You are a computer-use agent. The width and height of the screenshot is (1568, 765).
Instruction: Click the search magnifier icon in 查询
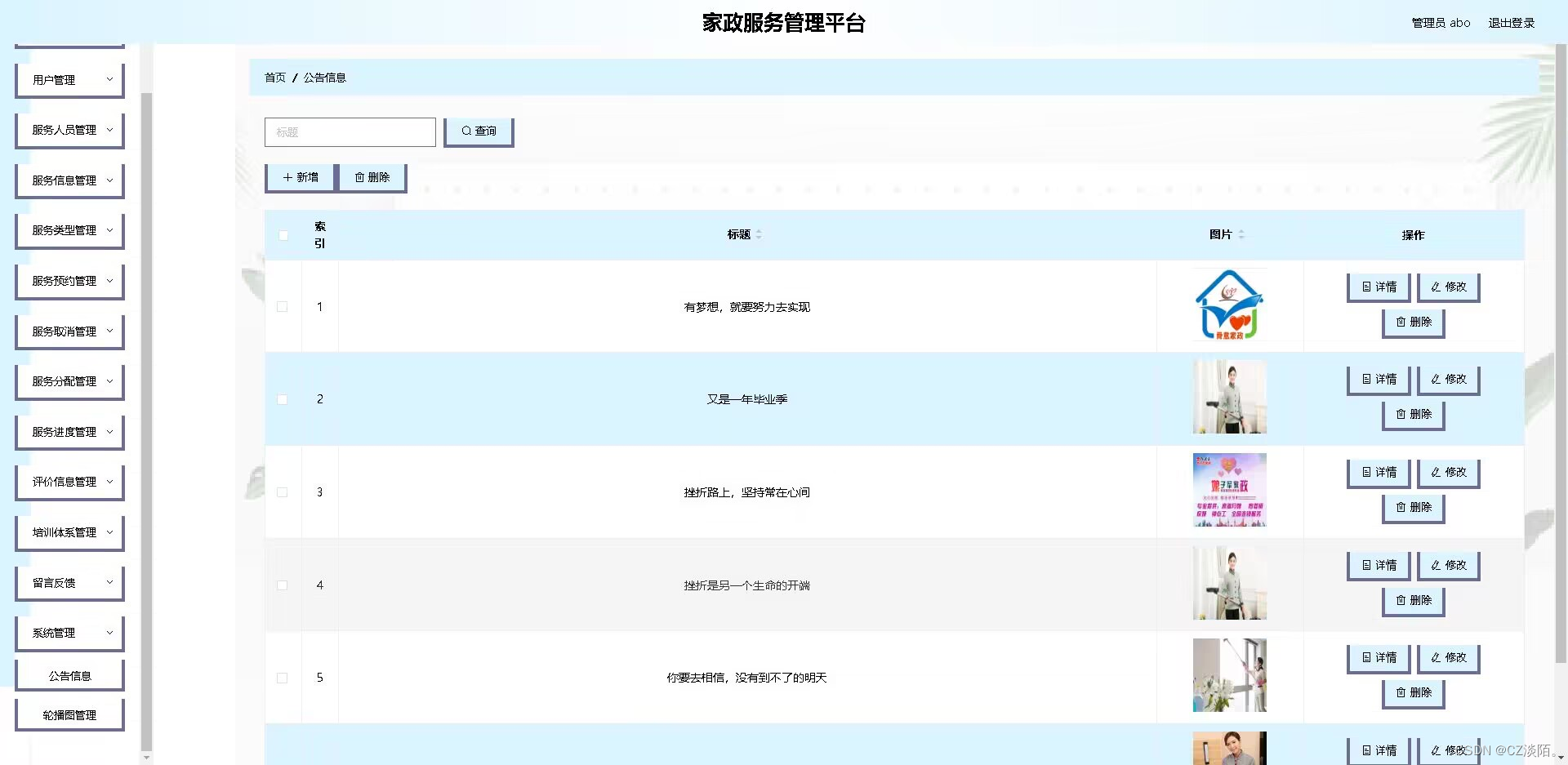[x=466, y=131]
